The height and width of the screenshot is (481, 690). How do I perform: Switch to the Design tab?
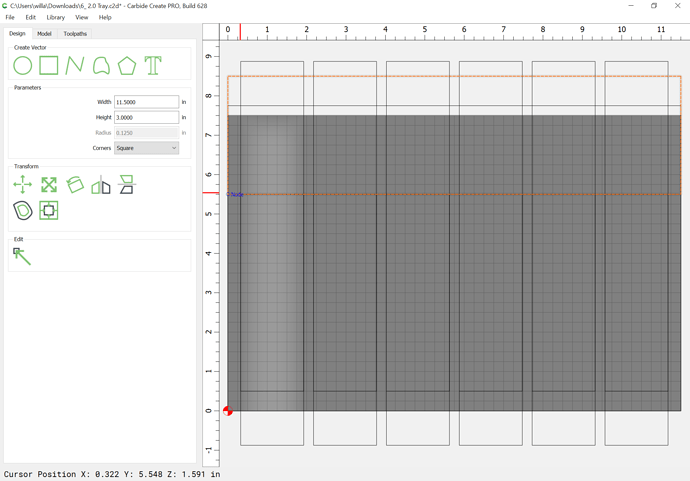pyautogui.click(x=17, y=33)
